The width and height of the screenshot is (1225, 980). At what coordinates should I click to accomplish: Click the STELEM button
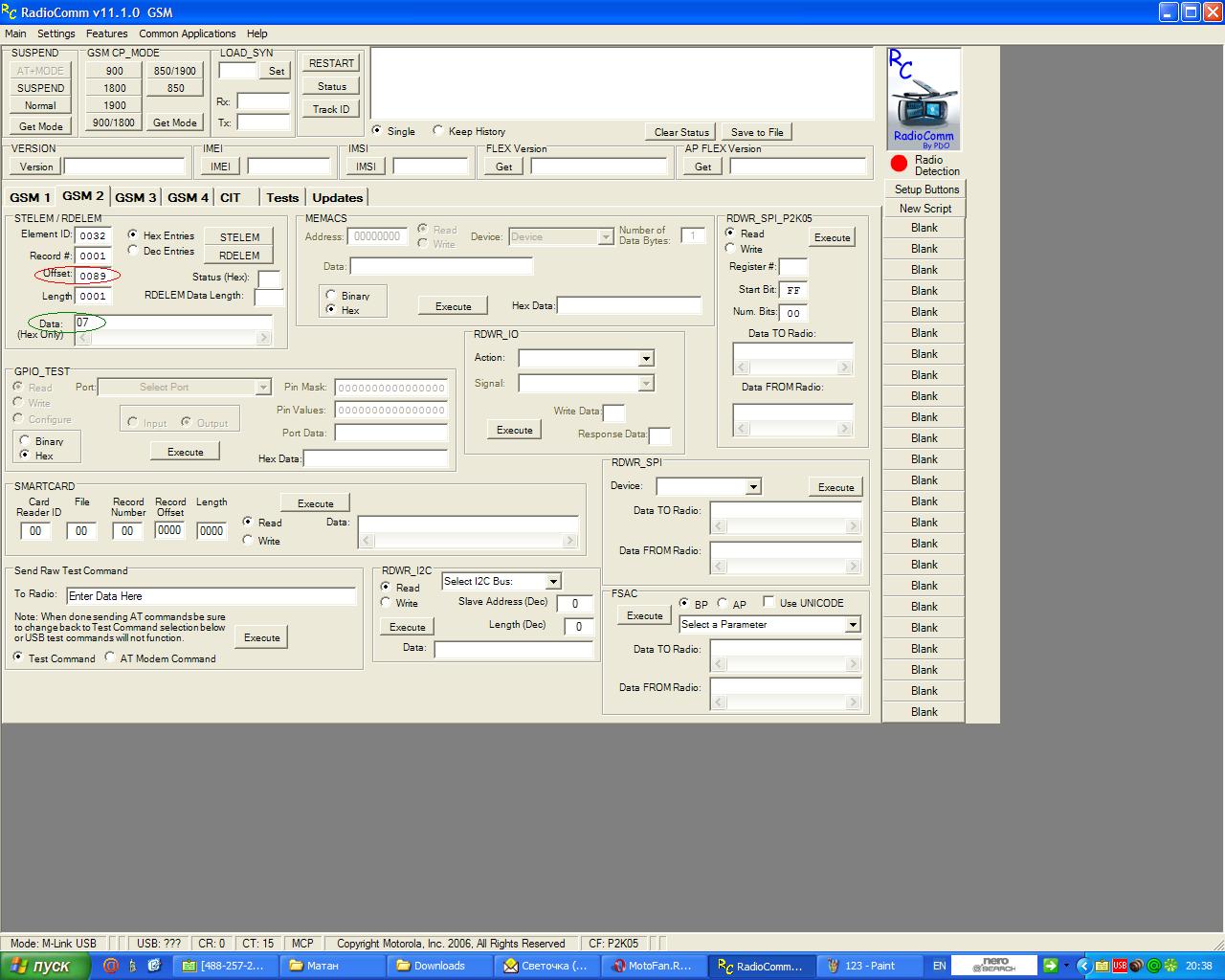239,236
